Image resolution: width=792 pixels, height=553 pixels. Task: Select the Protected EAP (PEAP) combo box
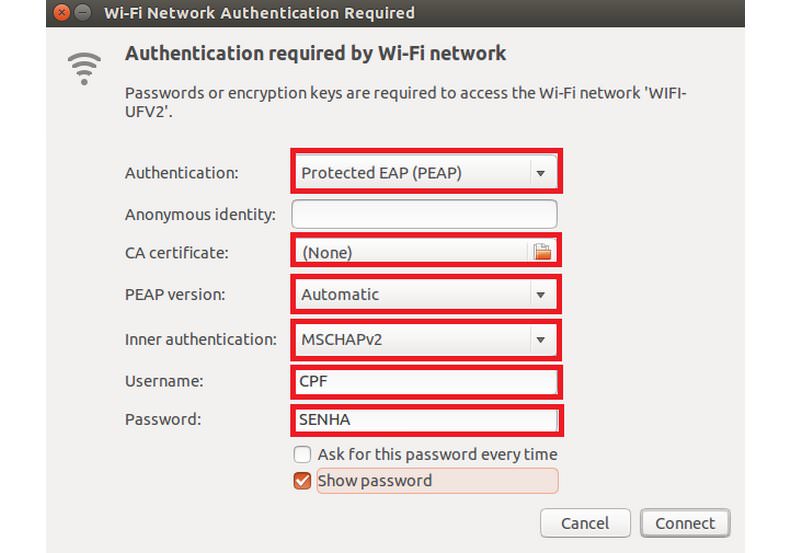tap(426, 173)
